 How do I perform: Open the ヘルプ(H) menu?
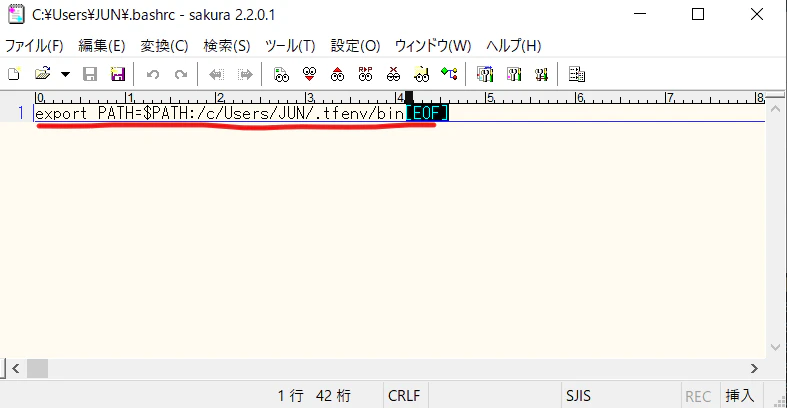[x=513, y=46]
